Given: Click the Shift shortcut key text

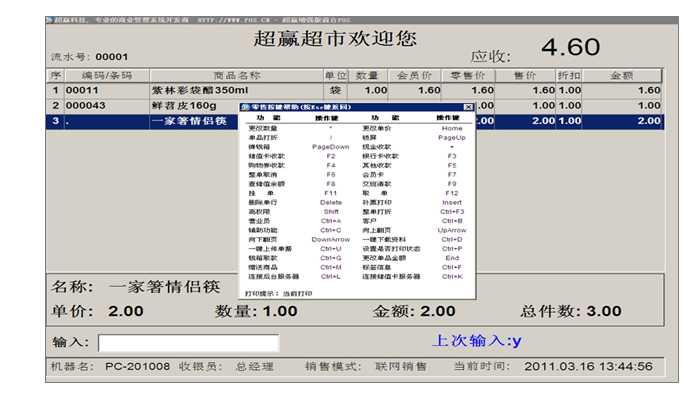Looking at the screenshot, I should pyautogui.click(x=331, y=212).
